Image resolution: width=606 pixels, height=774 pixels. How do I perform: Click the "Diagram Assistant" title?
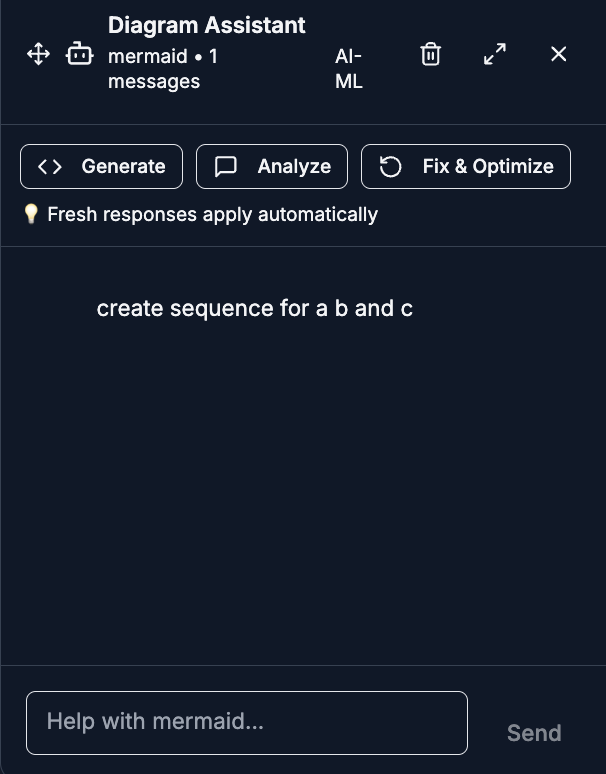[x=207, y=25]
